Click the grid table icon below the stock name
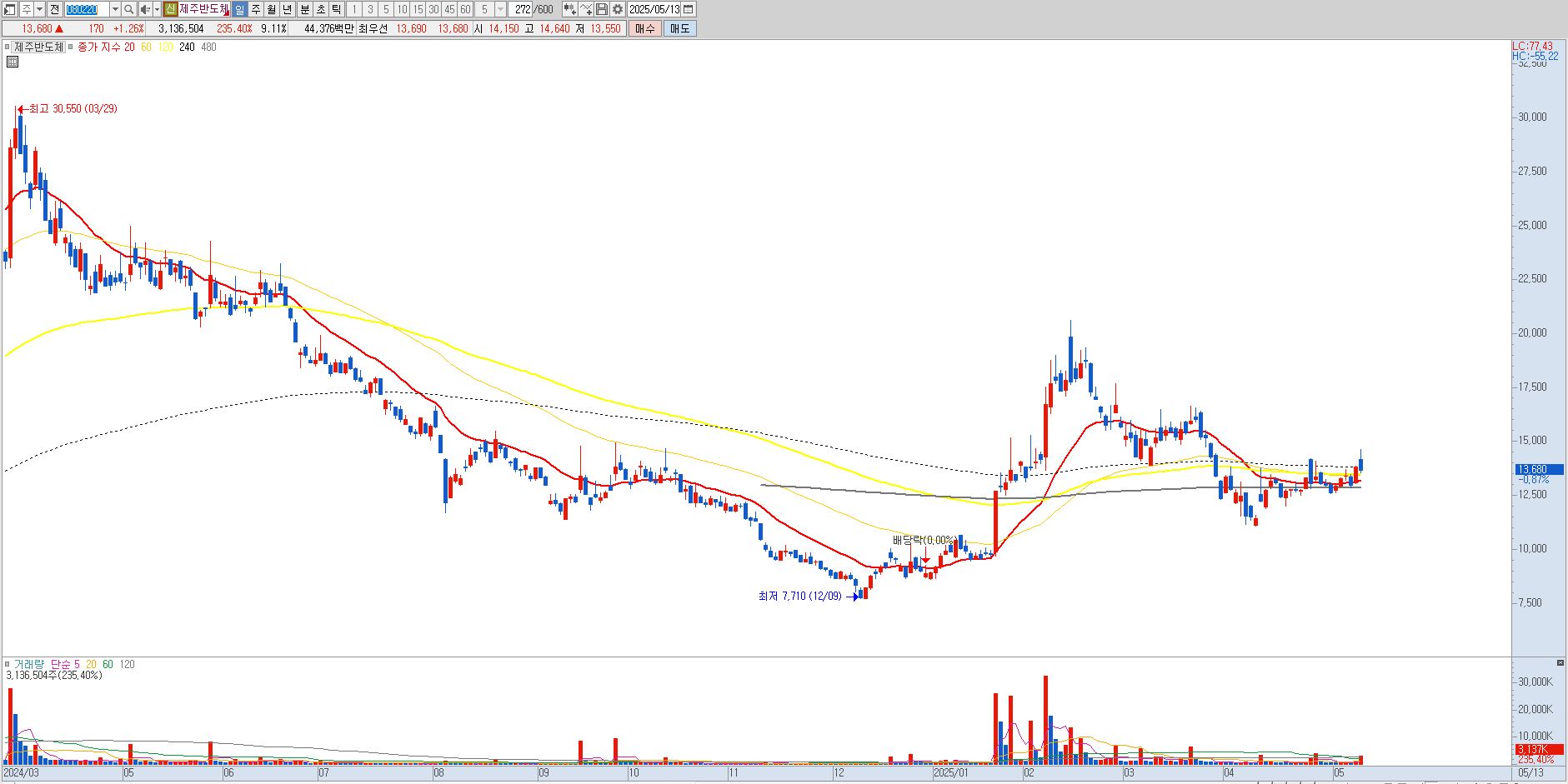 coord(13,62)
